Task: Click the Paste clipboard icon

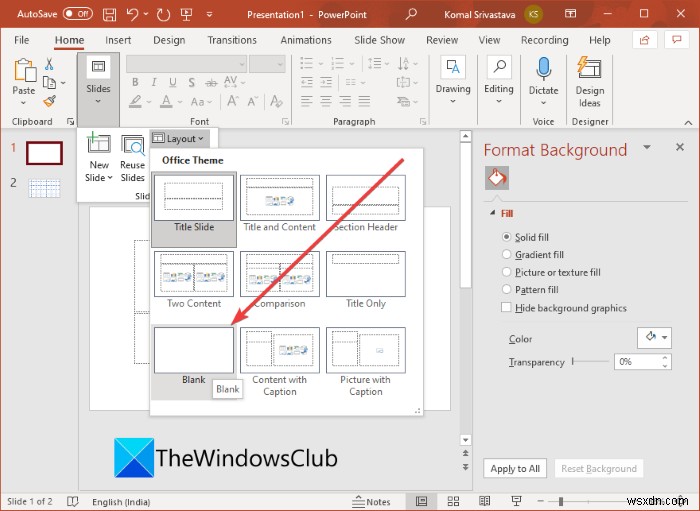Action: click(x=24, y=71)
